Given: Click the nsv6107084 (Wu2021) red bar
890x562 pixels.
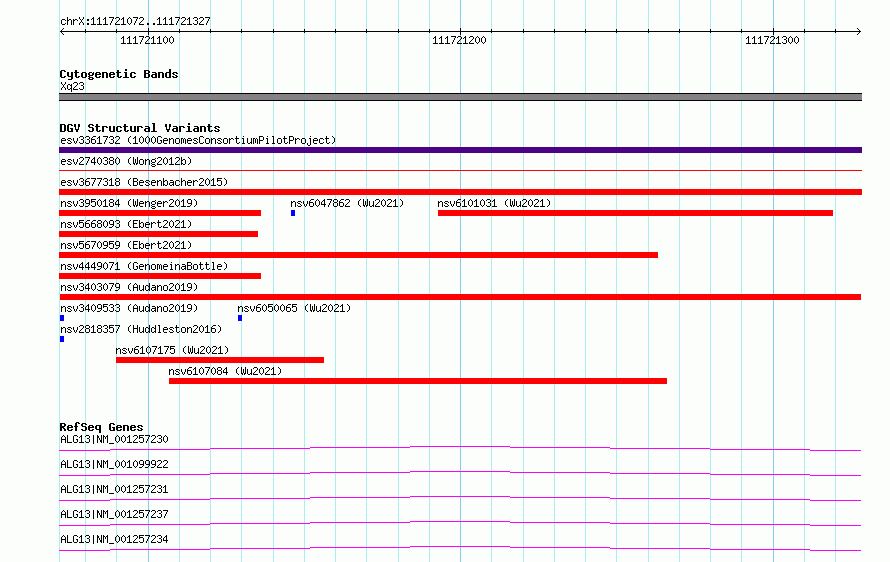Looking at the screenshot, I should (x=418, y=381).
